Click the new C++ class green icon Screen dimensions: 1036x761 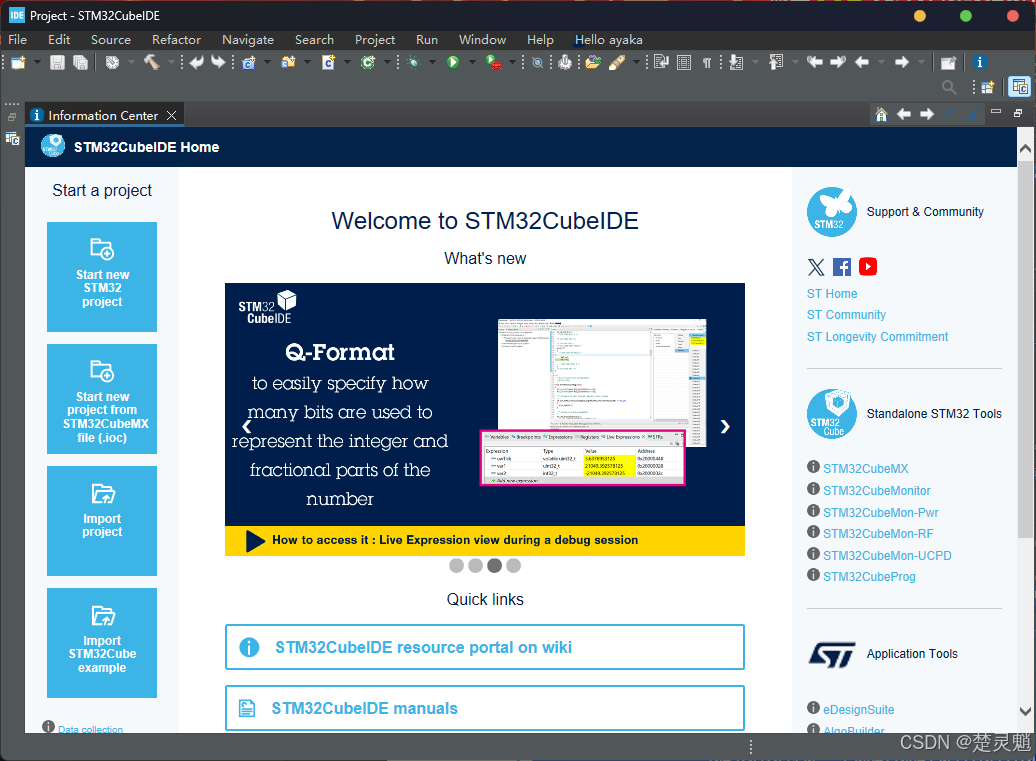click(x=368, y=63)
